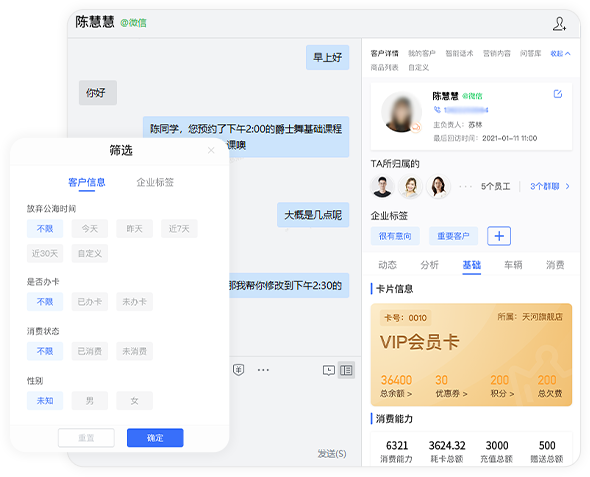Switch to 分析 customer tab
Image resolution: width=590 pixels, height=477 pixels.
click(429, 265)
